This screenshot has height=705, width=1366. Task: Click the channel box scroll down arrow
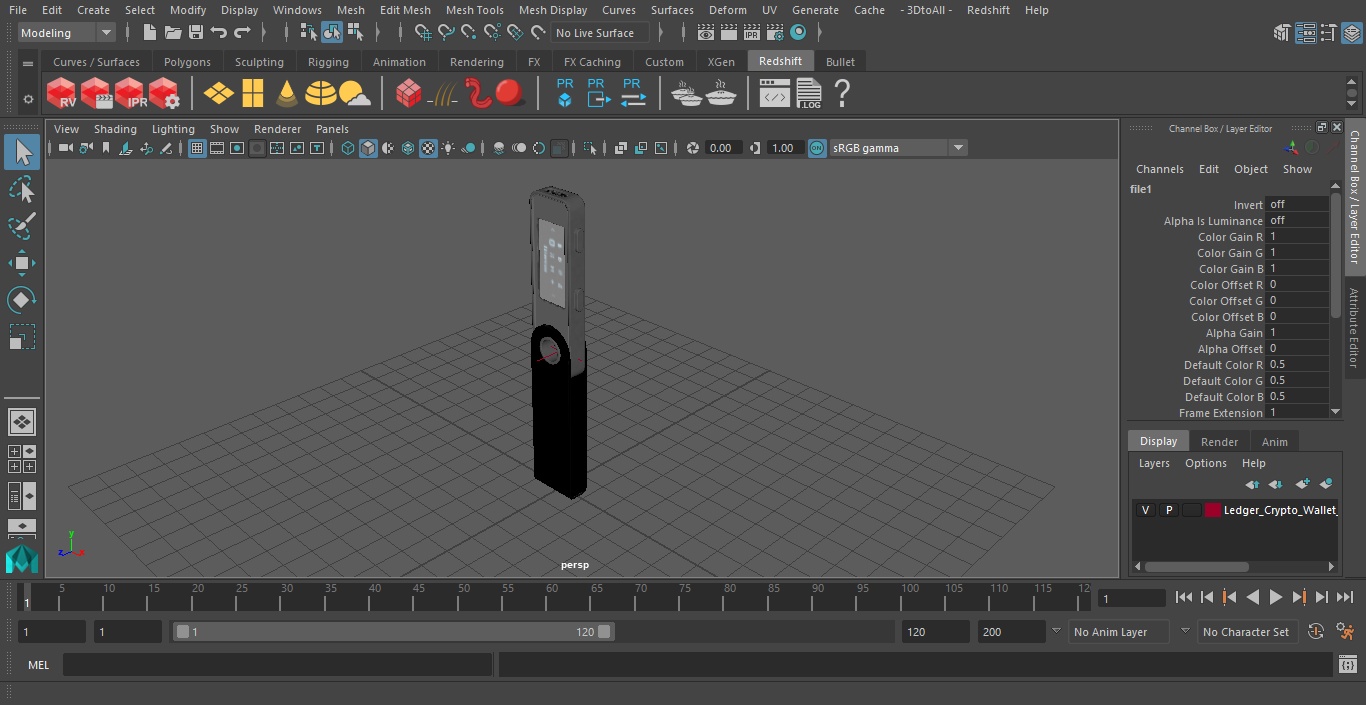pos(1335,411)
